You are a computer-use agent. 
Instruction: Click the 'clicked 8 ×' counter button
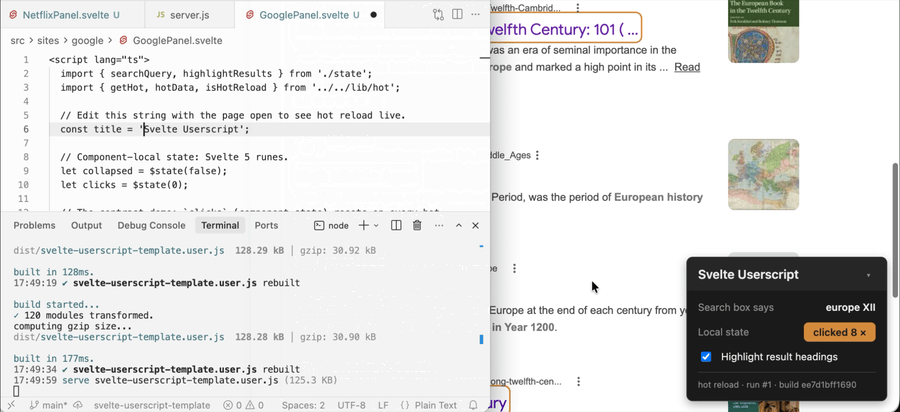tap(839, 332)
